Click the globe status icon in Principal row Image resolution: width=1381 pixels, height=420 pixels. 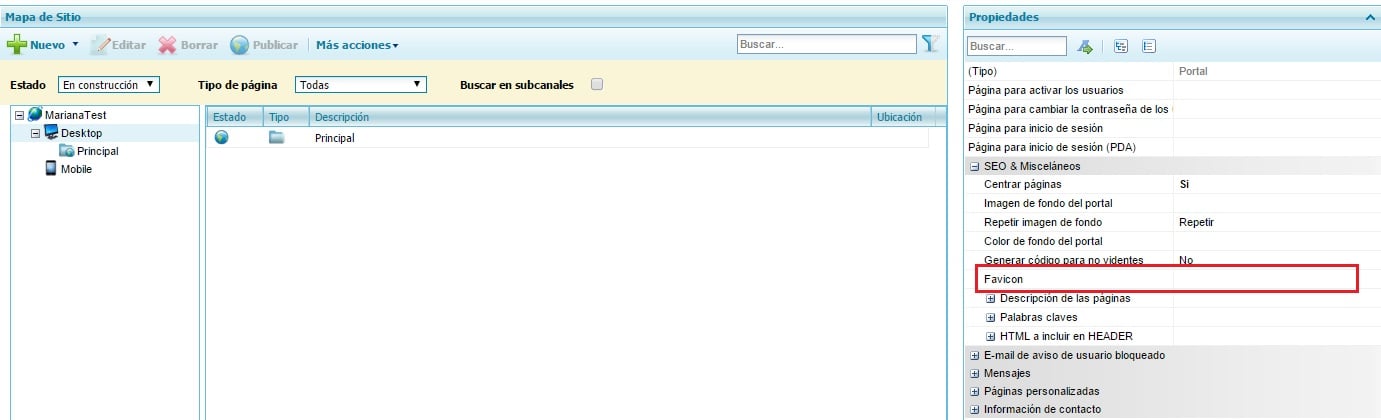[221, 138]
